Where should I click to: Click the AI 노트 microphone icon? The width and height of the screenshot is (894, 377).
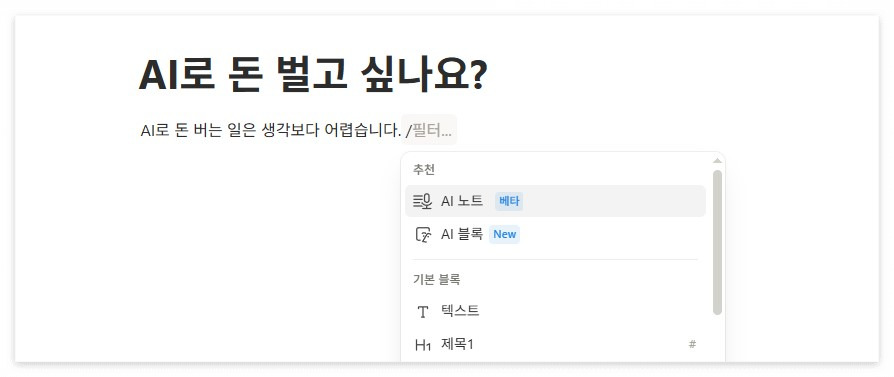[422, 201]
